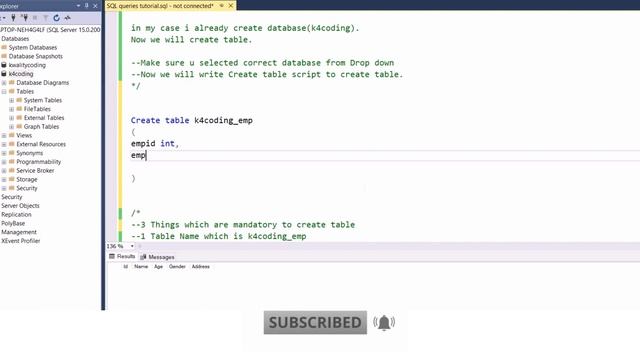Expand the External Resources node
This screenshot has height=360, width=640.
(x=4, y=144)
